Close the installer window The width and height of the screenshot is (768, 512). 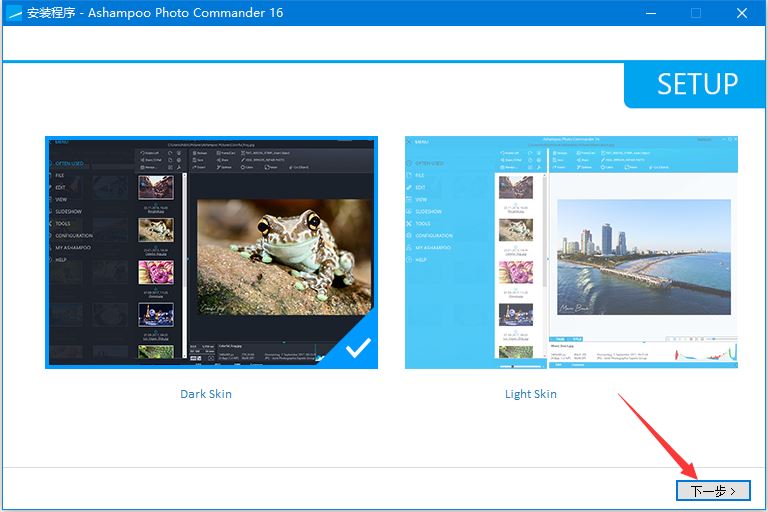(742, 13)
